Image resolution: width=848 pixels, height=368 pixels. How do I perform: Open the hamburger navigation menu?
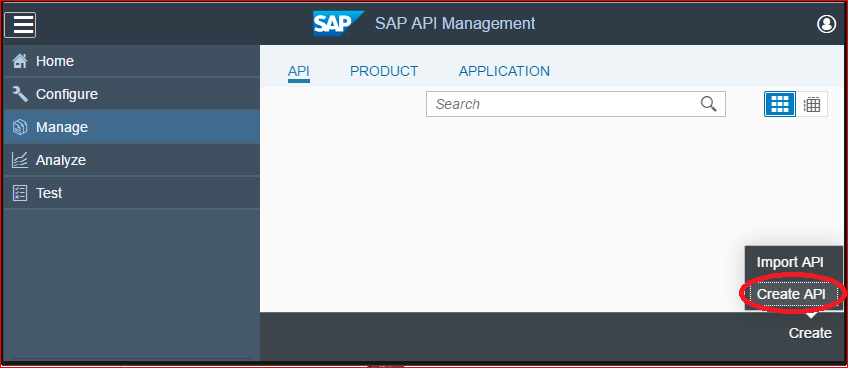pos(20,24)
